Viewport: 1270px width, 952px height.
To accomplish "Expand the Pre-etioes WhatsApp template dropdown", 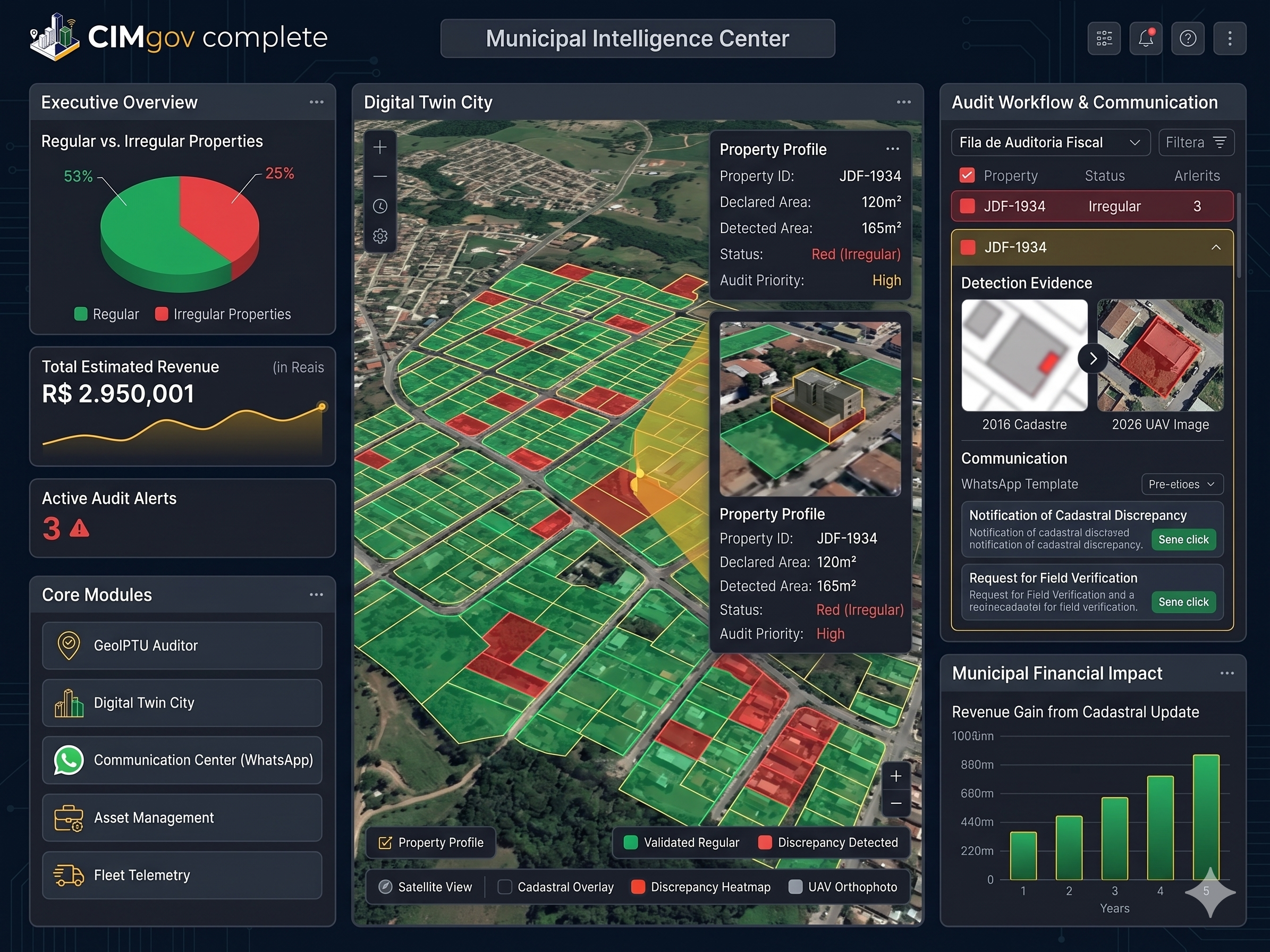I will coord(1182,484).
